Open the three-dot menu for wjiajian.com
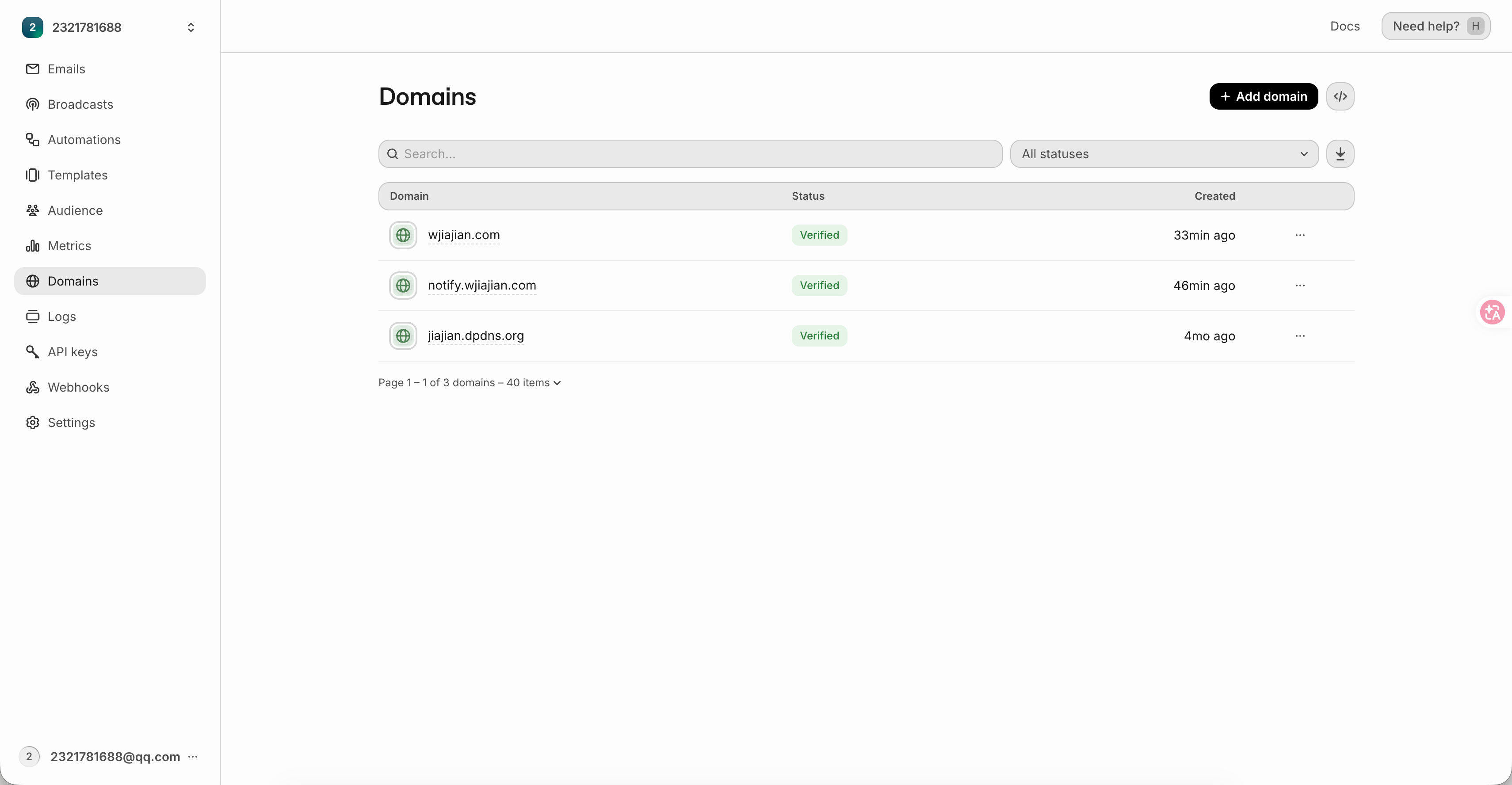Image resolution: width=1512 pixels, height=785 pixels. [x=1300, y=235]
